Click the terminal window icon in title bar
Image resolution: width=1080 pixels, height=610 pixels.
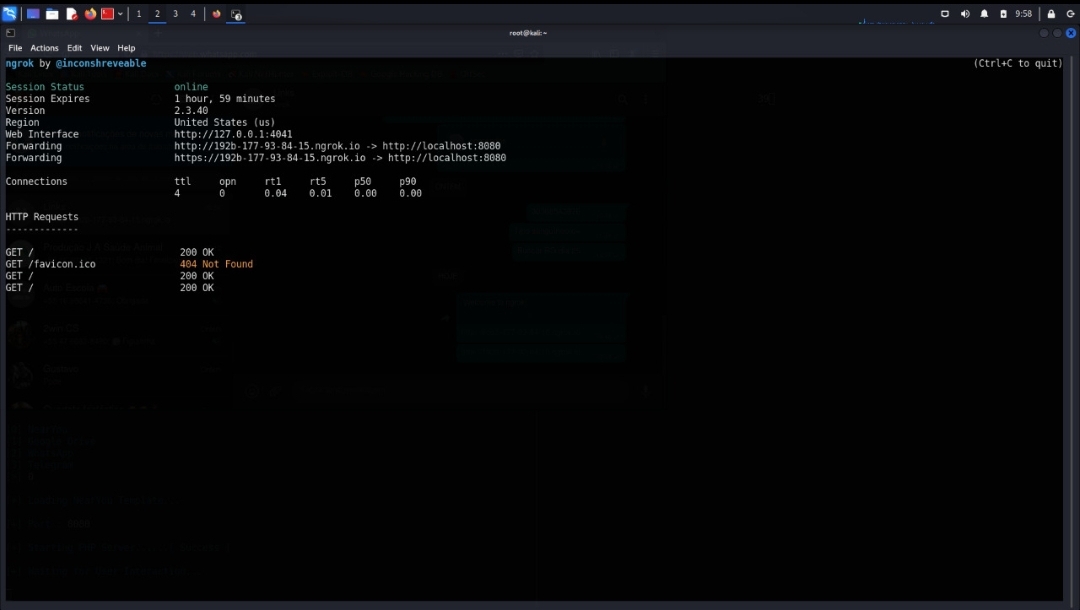tap(10, 33)
